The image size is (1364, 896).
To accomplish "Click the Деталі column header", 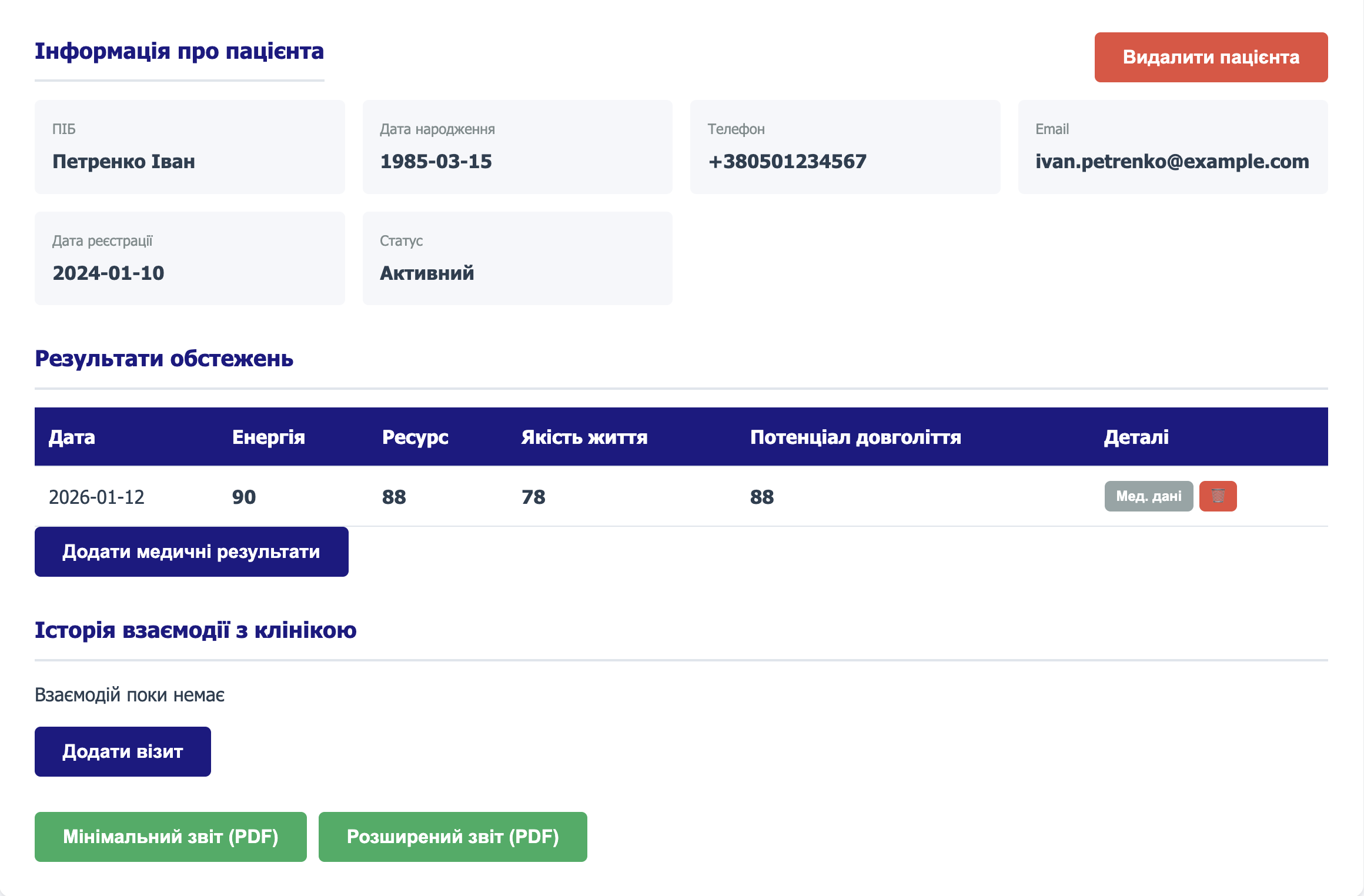I will click(1136, 437).
